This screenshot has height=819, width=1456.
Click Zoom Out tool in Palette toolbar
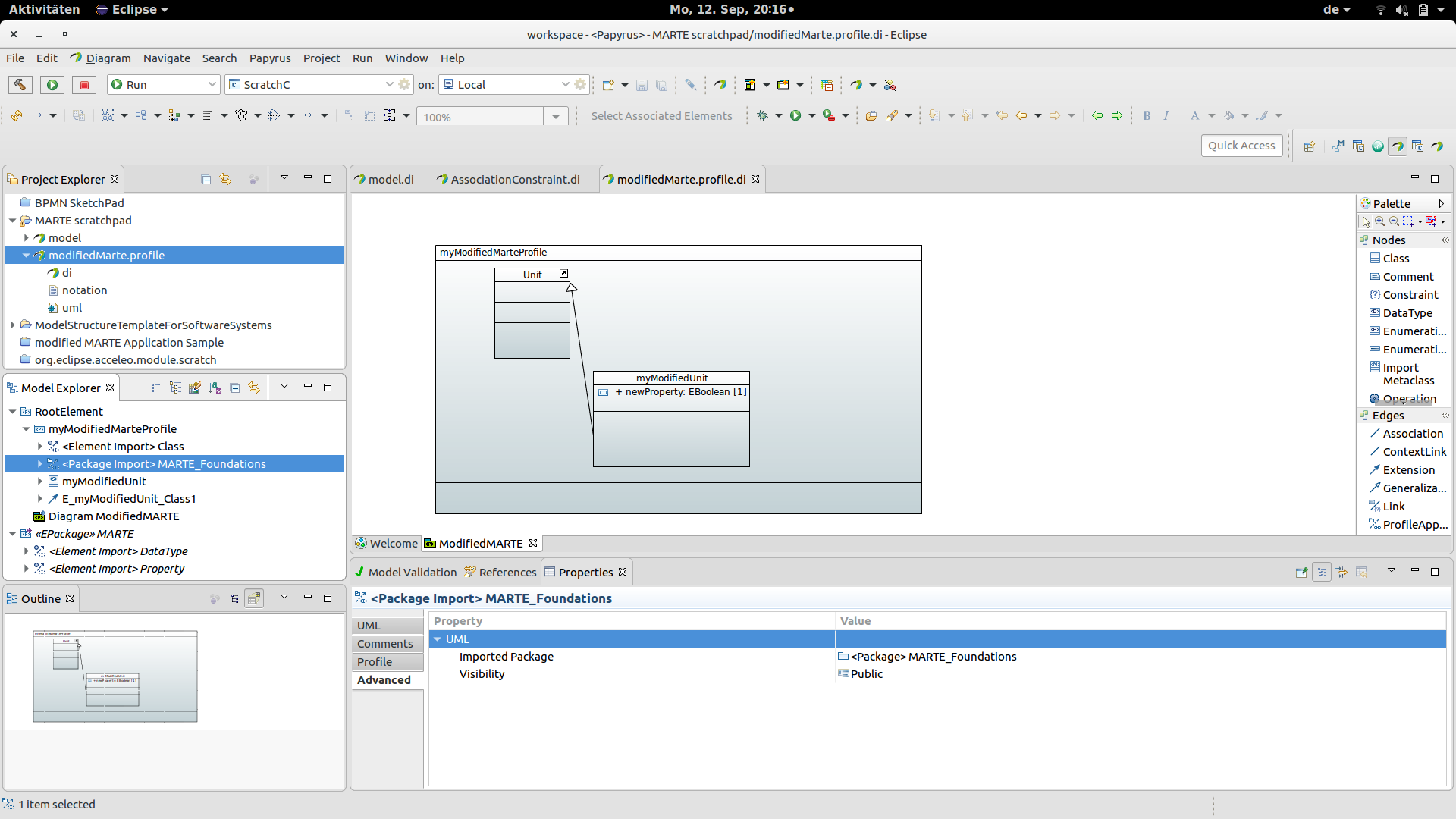coord(1394,221)
